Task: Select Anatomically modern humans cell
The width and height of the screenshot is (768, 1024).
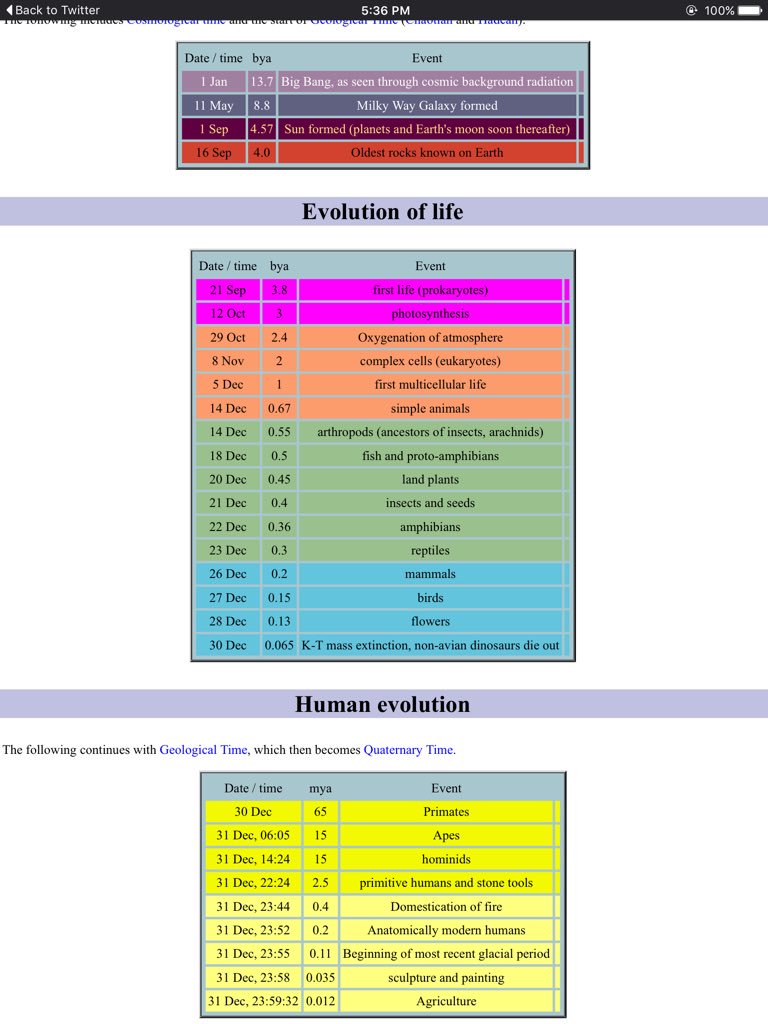Action: point(446,929)
